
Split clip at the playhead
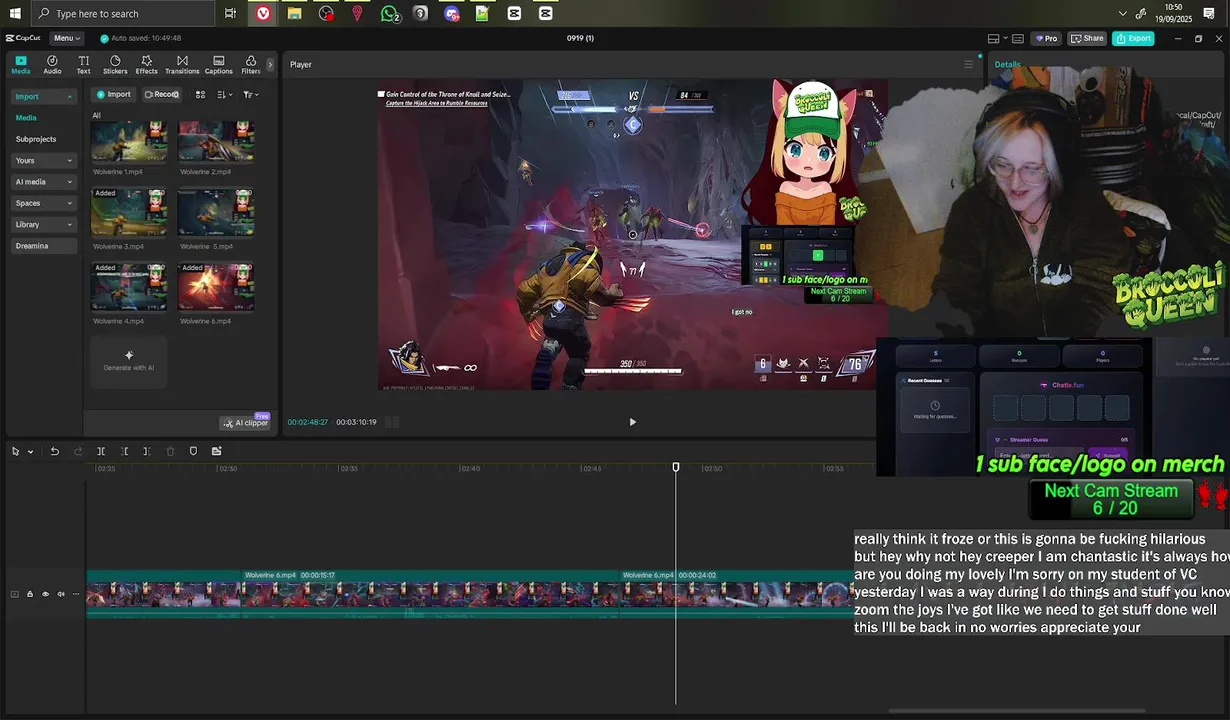point(101,451)
